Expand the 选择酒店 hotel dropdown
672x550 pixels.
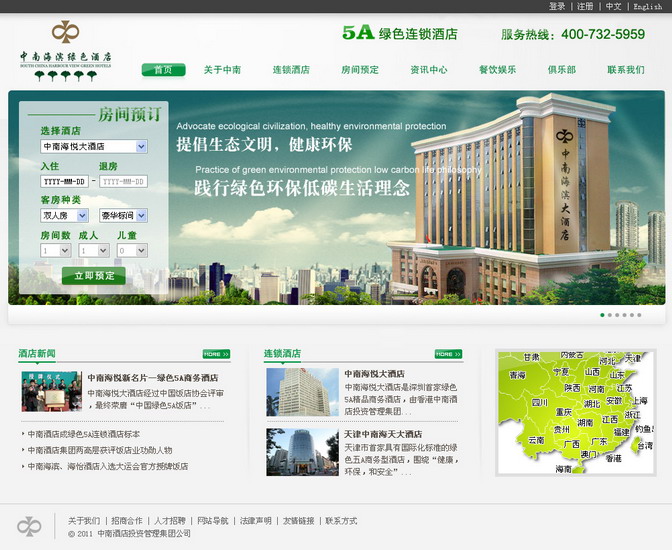pos(94,147)
